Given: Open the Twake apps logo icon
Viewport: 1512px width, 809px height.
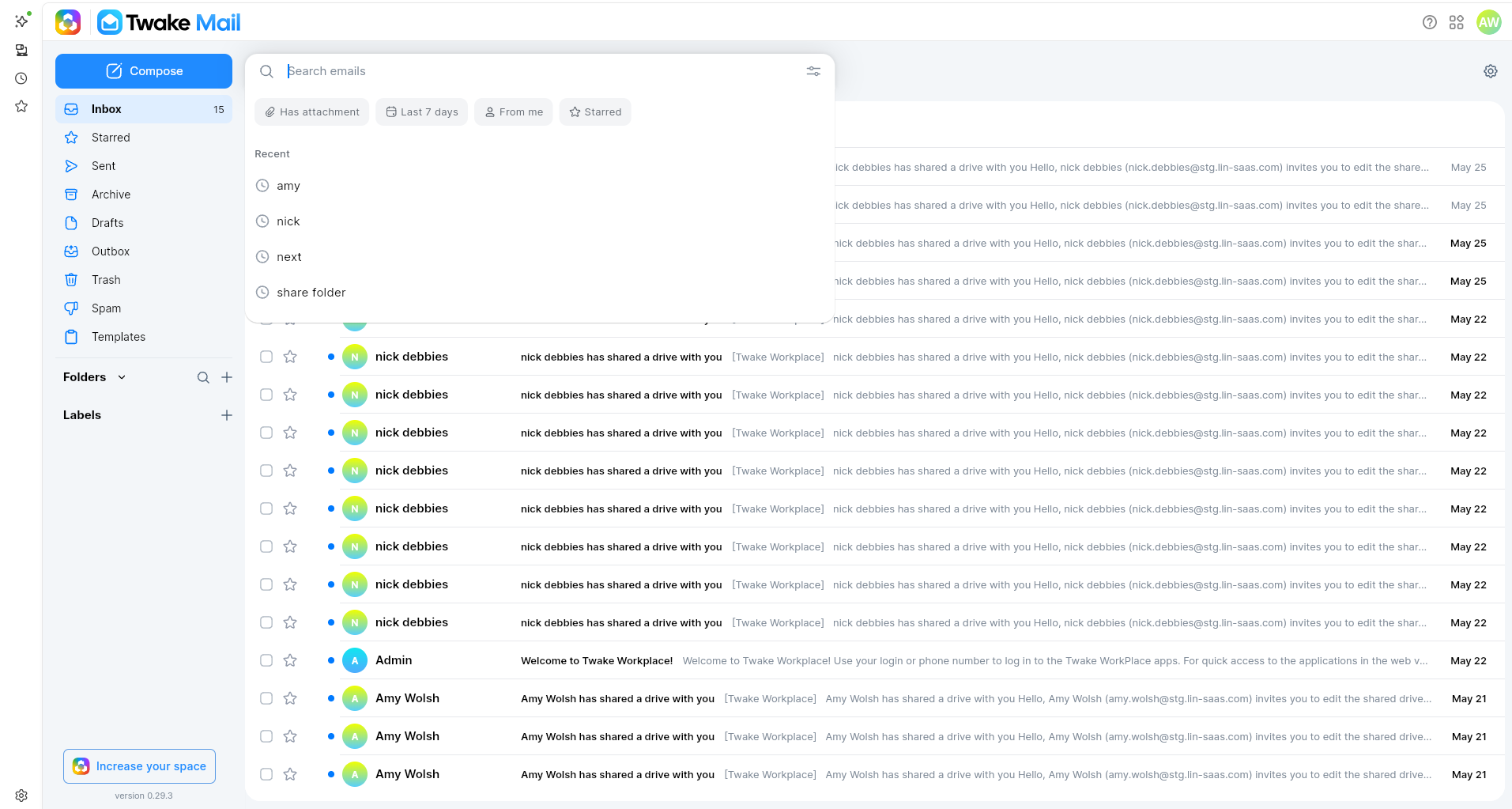Looking at the screenshot, I should coord(68,22).
